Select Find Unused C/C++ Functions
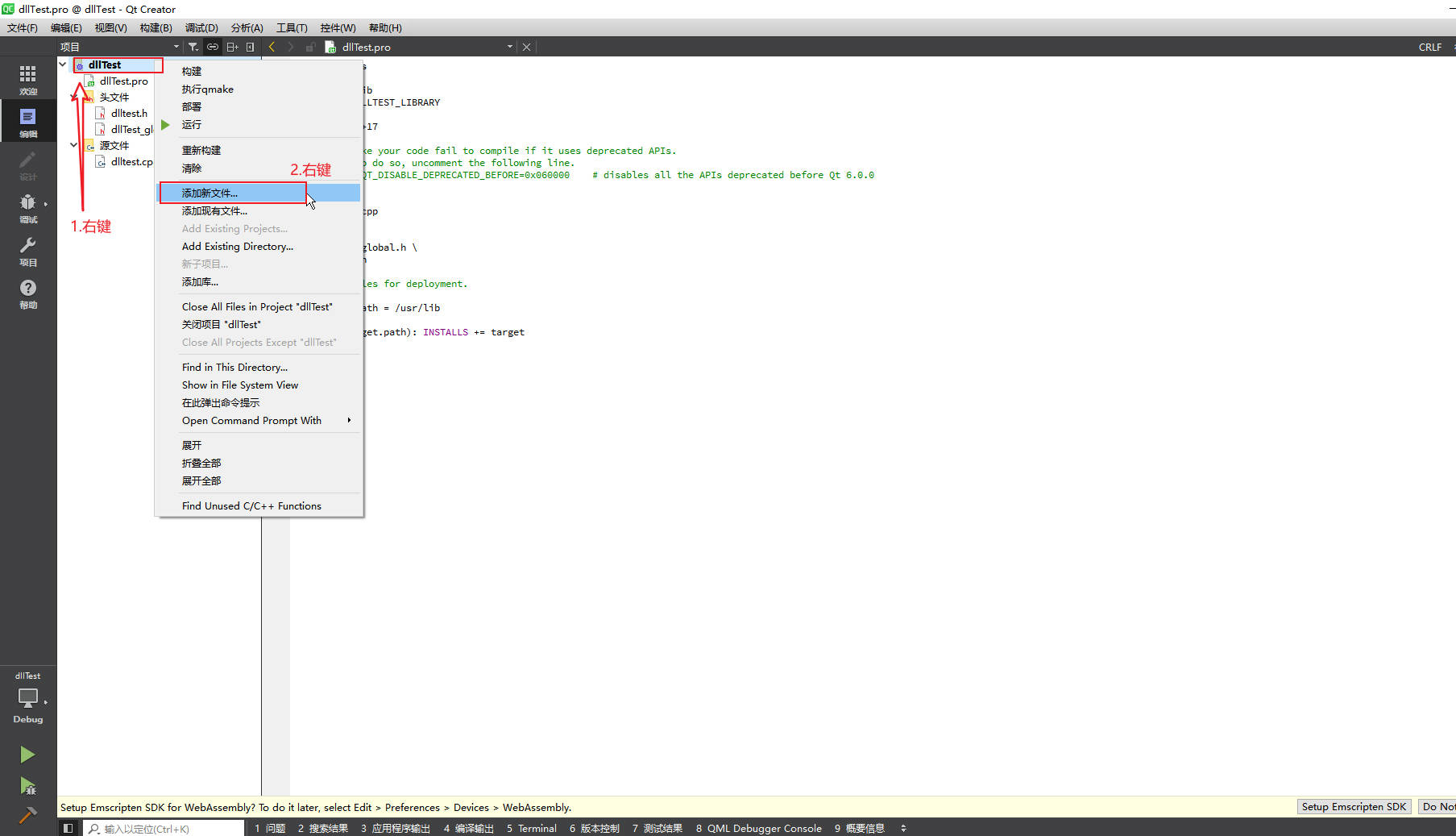Screen dimensions: 1456x836 (x=258, y=505)
